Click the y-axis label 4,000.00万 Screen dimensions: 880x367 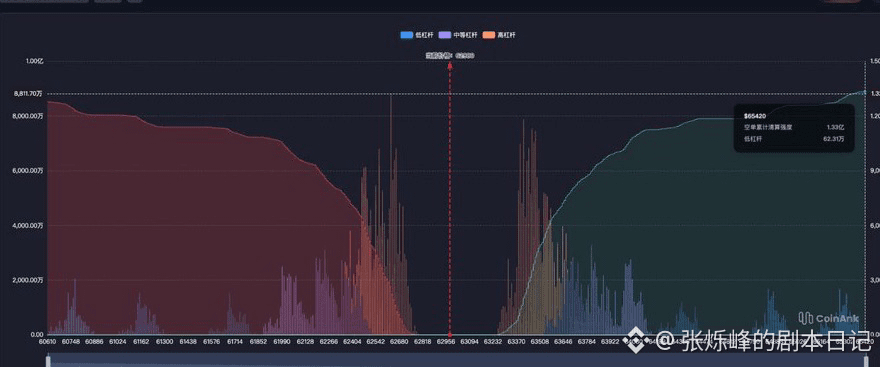(x=28, y=225)
